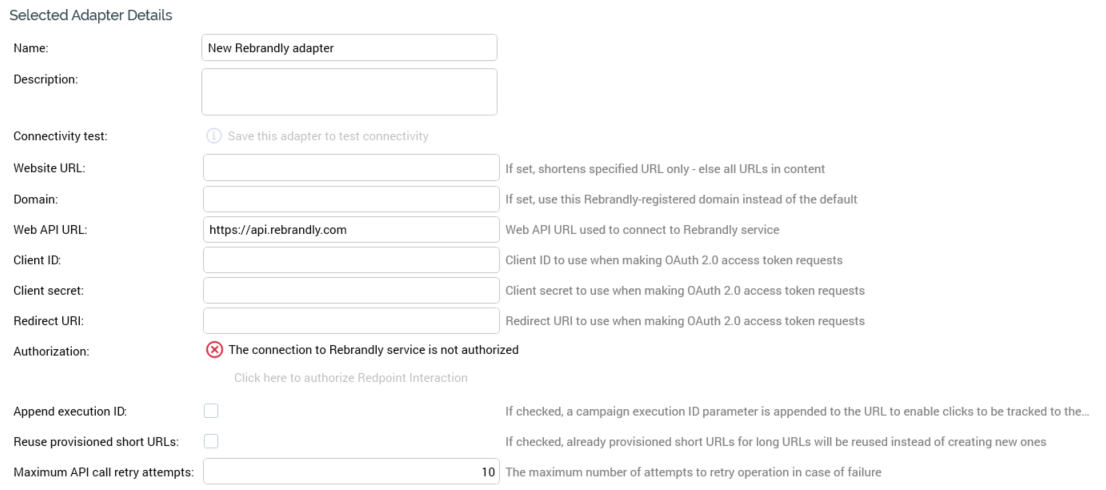Screen dimensions: 1106x490
Task: Edit the Web API URL field
Action: pos(350,229)
